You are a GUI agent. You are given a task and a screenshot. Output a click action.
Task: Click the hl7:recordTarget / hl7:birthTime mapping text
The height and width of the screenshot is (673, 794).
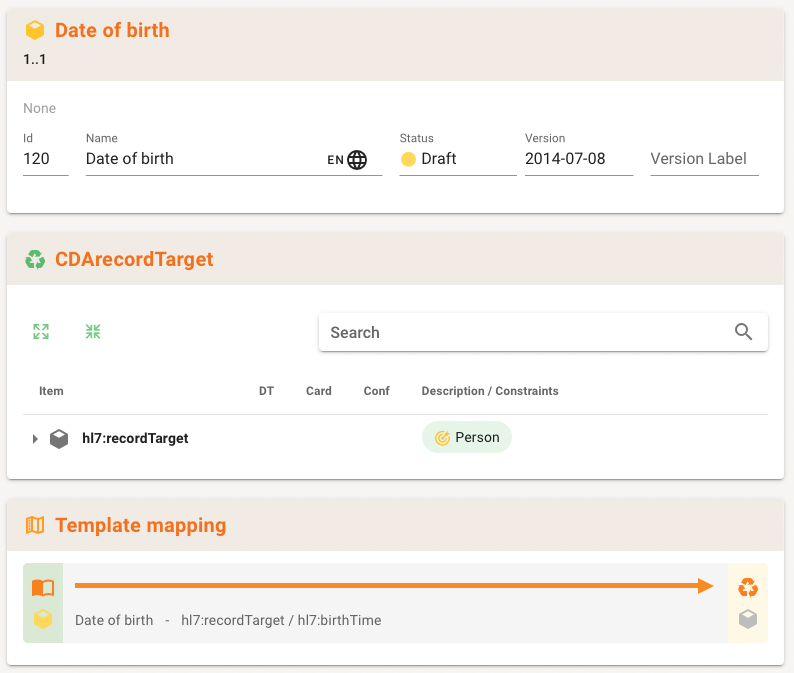[x=281, y=620]
